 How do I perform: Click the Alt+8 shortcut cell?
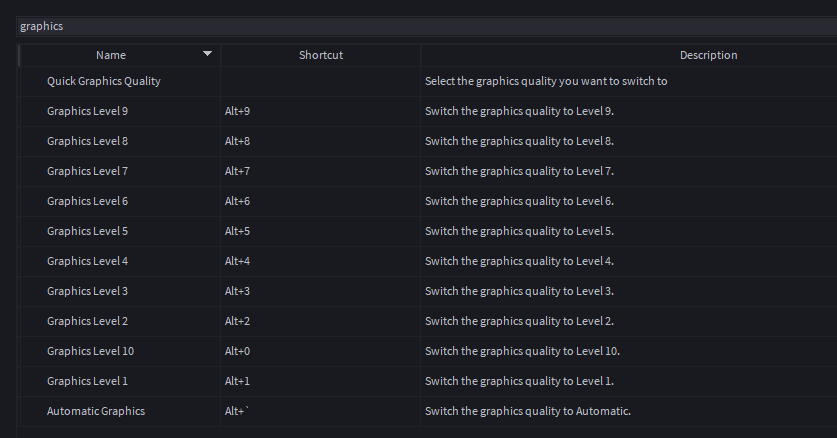pyautogui.click(x=321, y=141)
